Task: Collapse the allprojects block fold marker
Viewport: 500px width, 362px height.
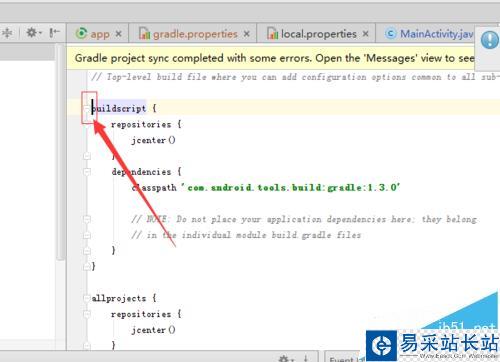Action: tap(87, 298)
